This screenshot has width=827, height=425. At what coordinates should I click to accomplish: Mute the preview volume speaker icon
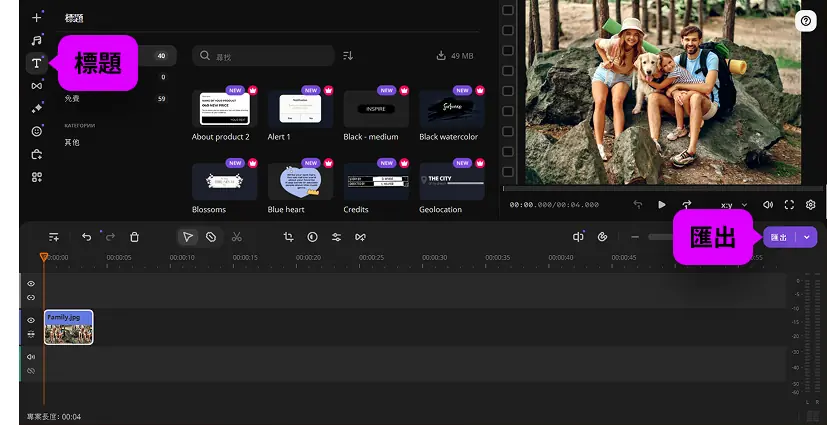[x=768, y=205]
